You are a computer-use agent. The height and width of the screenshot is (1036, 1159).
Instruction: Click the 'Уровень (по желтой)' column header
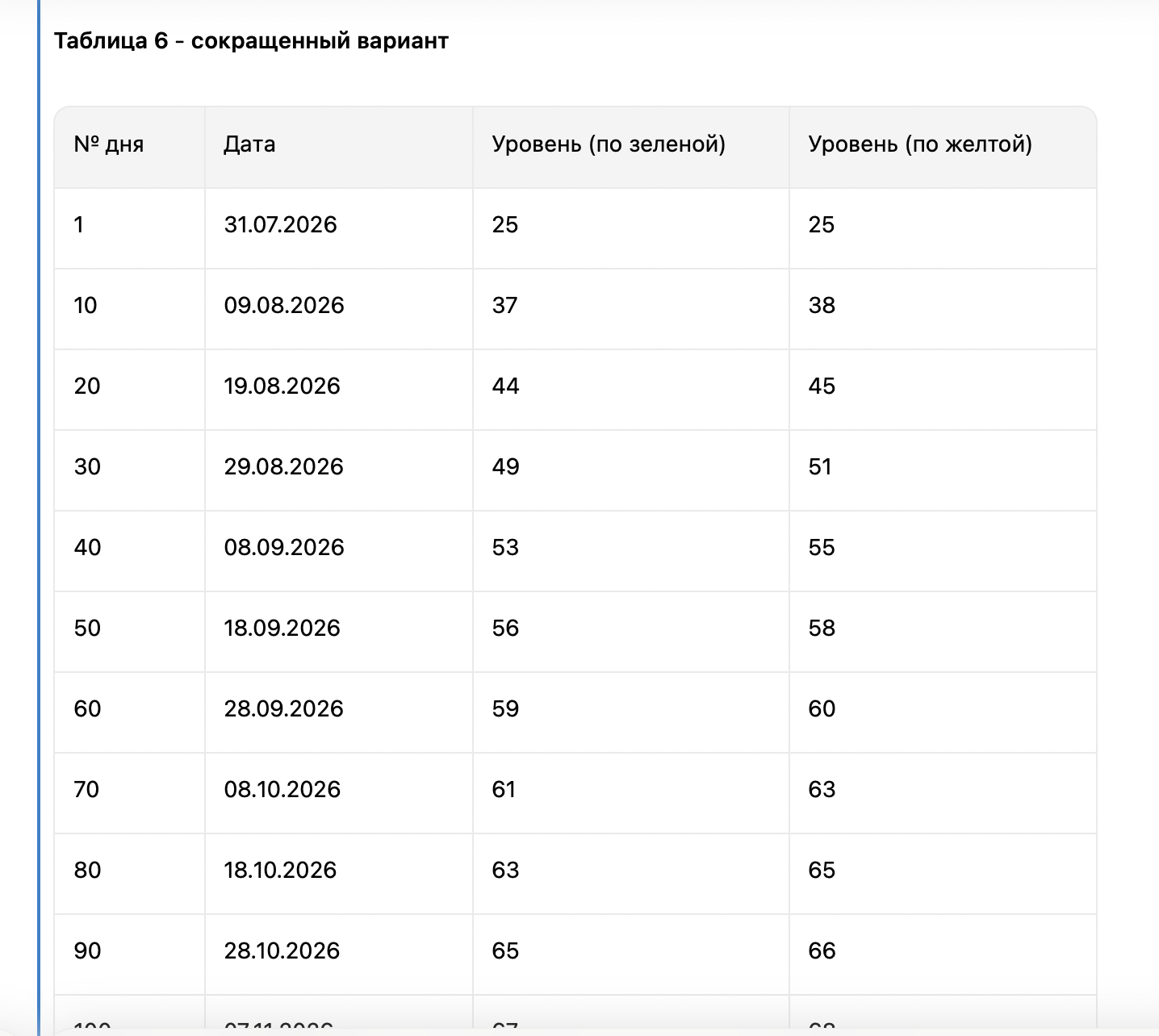tap(920, 144)
